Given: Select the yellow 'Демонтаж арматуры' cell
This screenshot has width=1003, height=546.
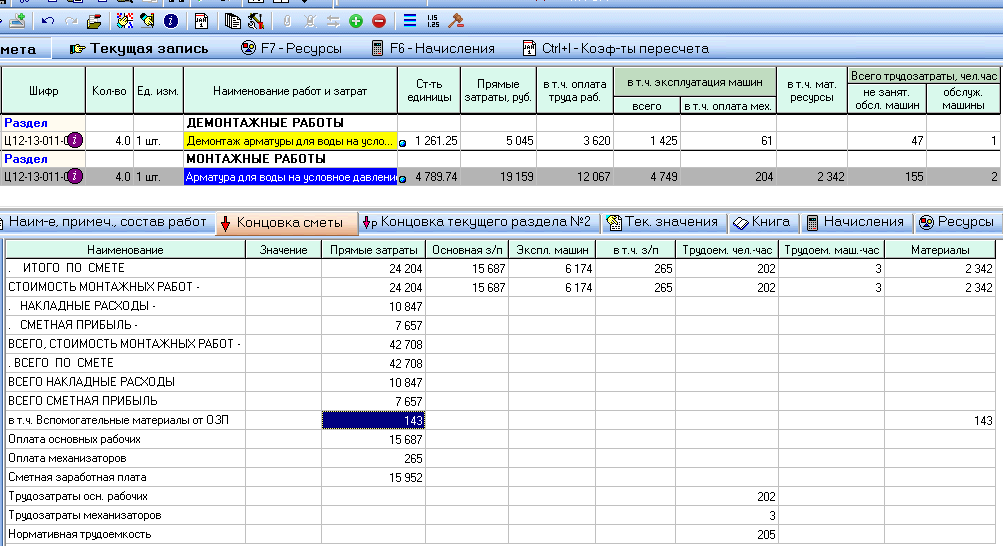Looking at the screenshot, I should 290,141.
